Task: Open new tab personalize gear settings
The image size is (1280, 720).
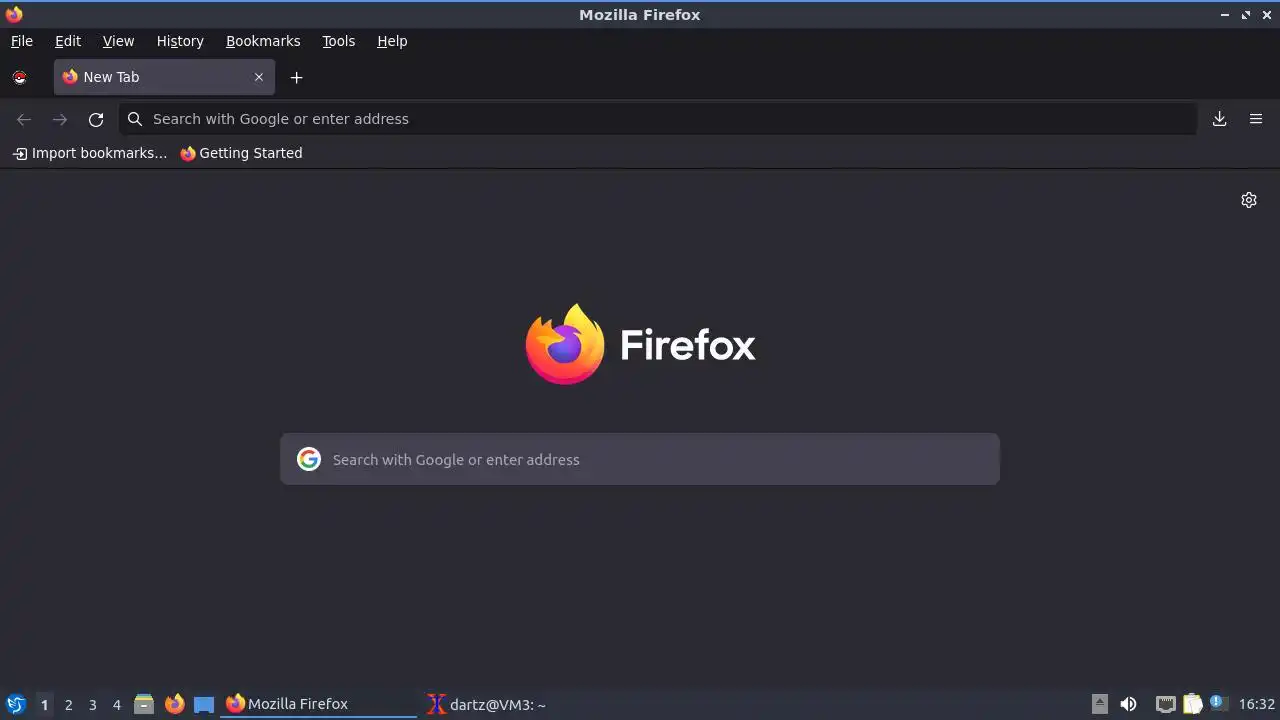Action: (1249, 200)
